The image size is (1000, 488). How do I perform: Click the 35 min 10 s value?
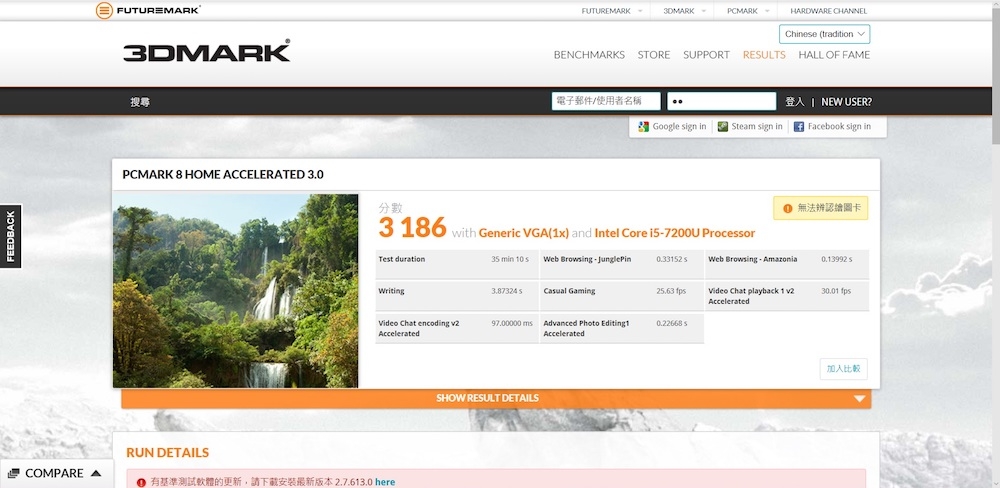click(508, 259)
